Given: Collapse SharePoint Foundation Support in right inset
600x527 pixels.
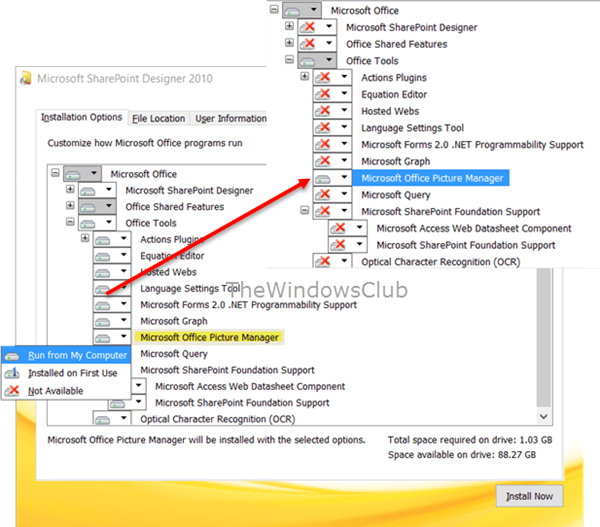Looking at the screenshot, I should click(x=305, y=210).
